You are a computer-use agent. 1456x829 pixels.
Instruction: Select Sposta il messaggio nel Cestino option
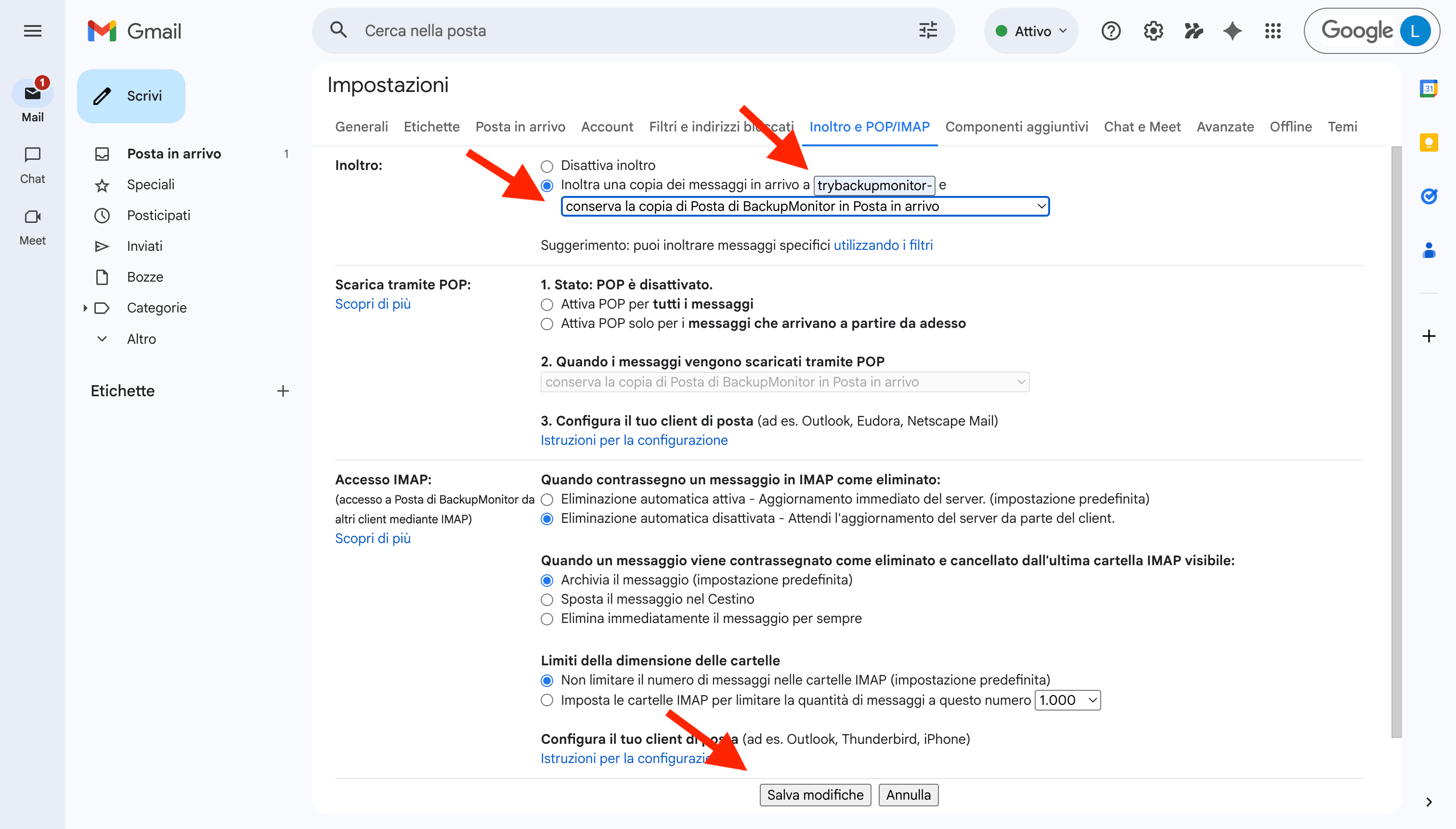click(x=547, y=599)
